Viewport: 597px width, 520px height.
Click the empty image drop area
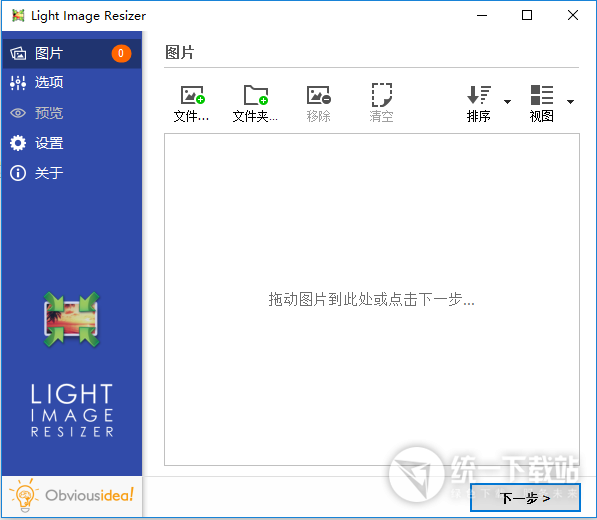[372, 299]
